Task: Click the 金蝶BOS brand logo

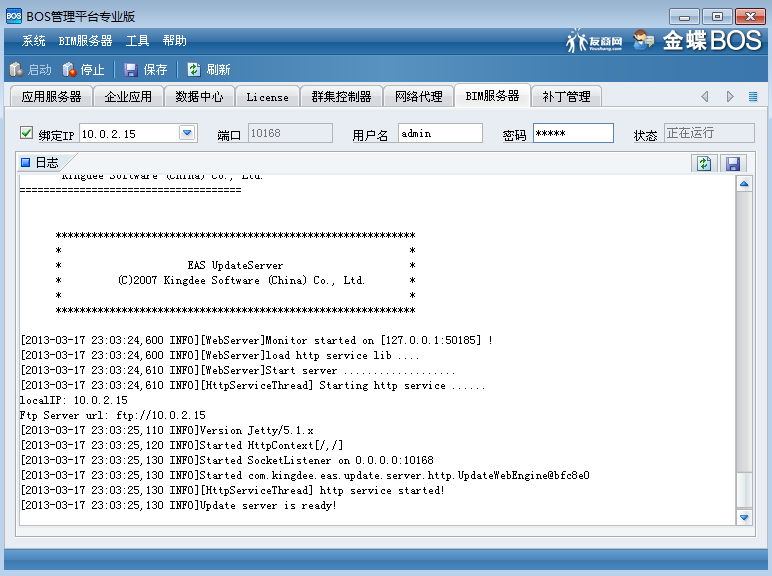Action: click(x=712, y=40)
